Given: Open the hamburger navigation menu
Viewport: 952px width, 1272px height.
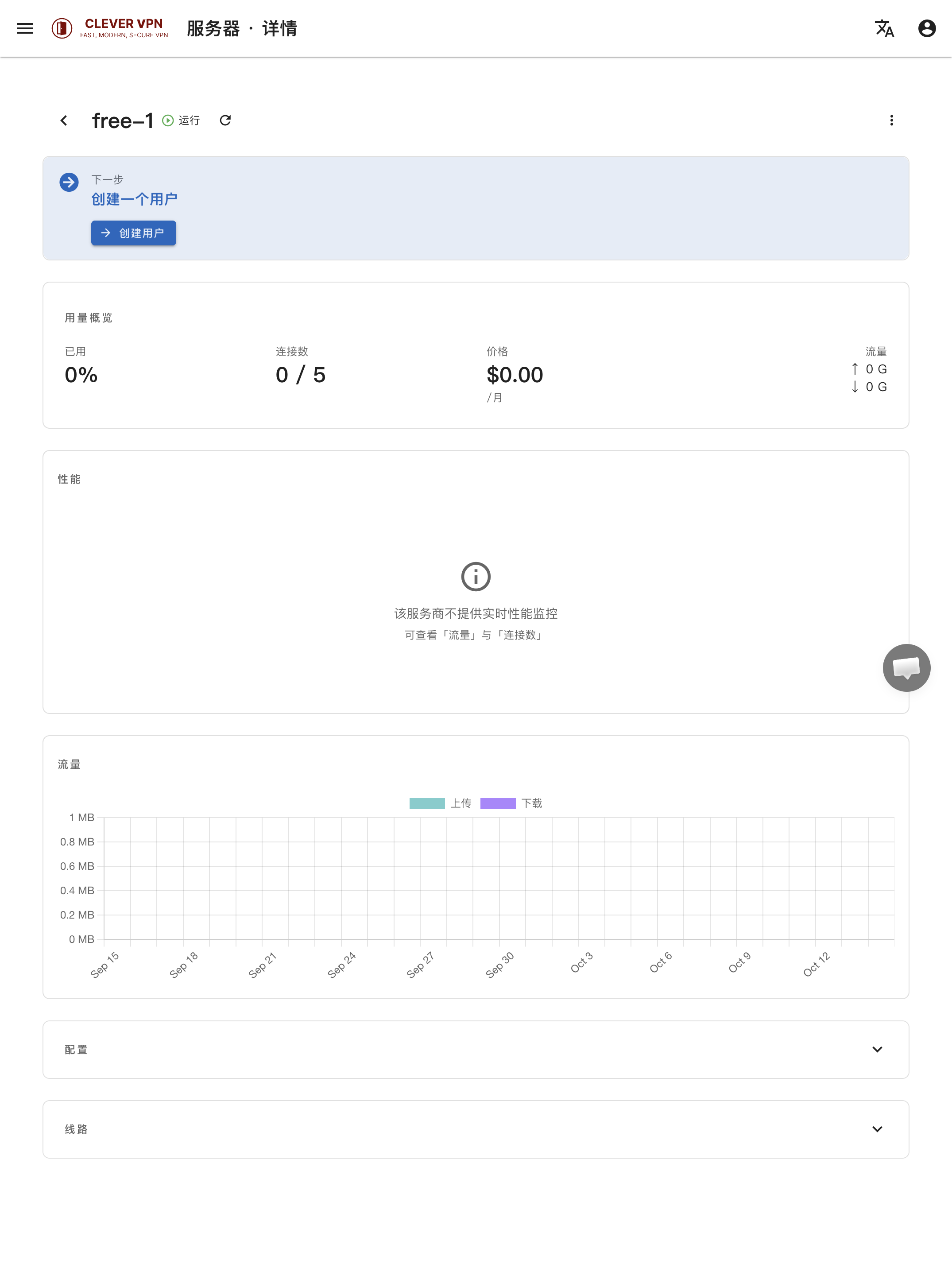Looking at the screenshot, I should 25,28.
